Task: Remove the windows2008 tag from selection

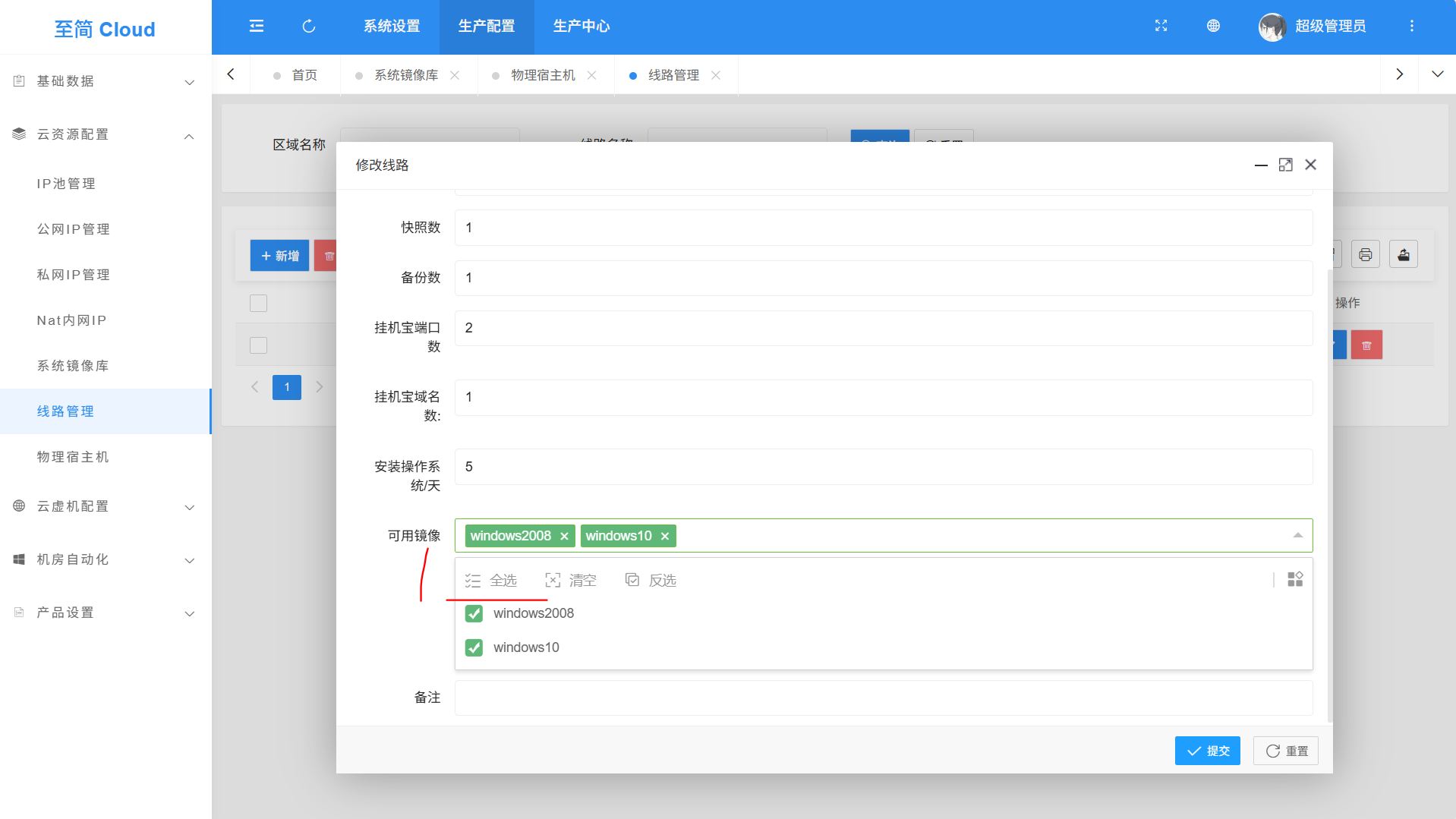Action: pyautogui.click(x=564, y=537)
